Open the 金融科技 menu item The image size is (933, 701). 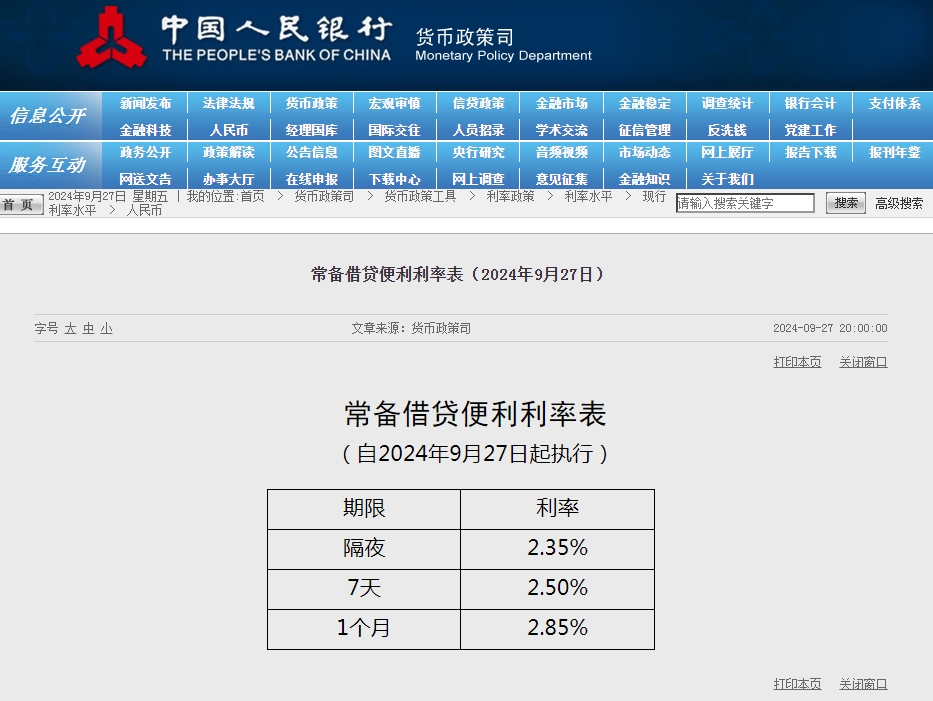pos(145,130)
